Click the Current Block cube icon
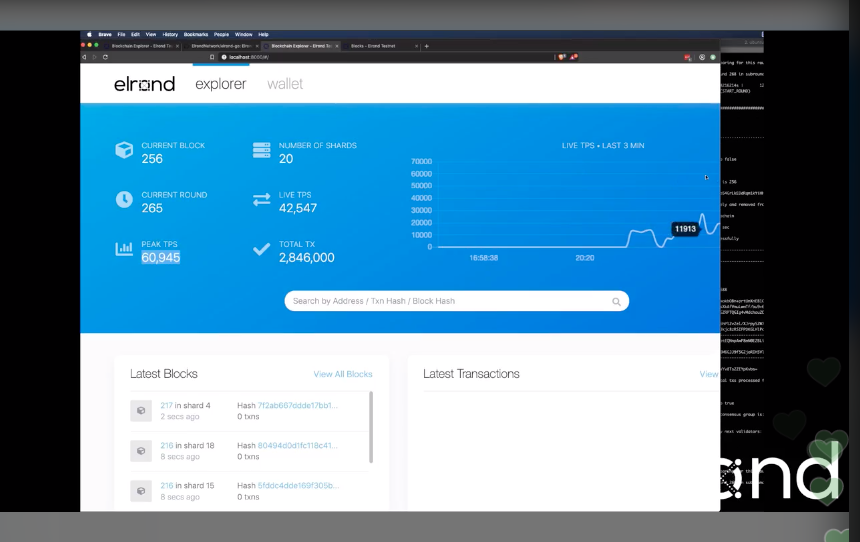860x542 pixels. pyautogui.click(x=124, y=150)
